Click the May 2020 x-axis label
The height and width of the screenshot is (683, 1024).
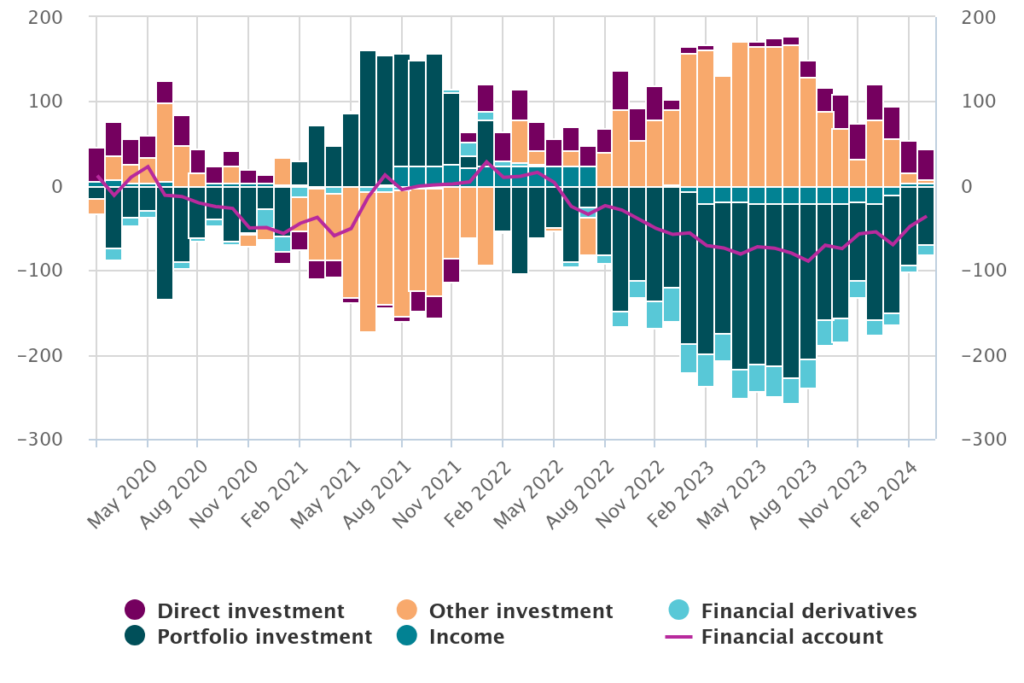click(x=125, y=487)
